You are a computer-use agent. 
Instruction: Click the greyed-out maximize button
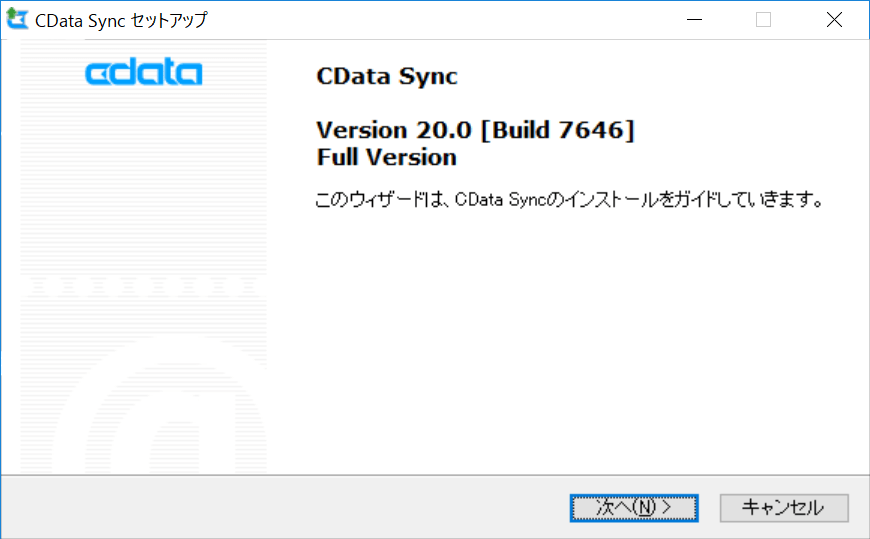click(763, 20)
